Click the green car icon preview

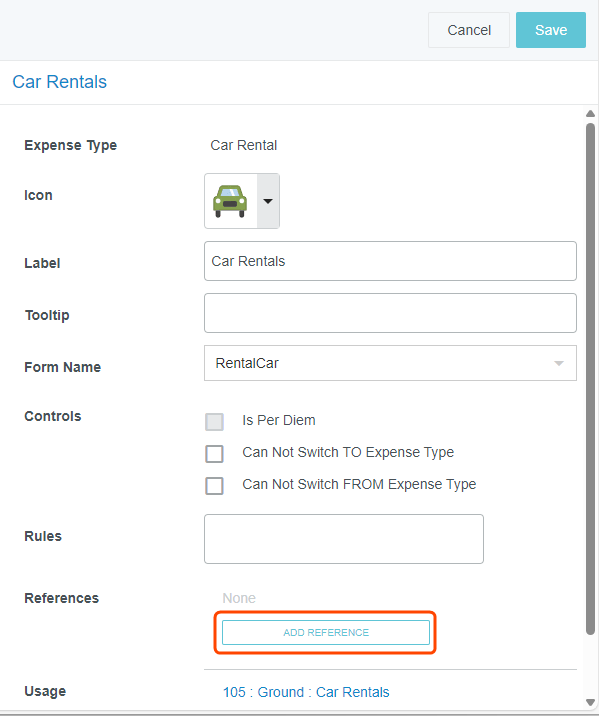tap(230, 201)
